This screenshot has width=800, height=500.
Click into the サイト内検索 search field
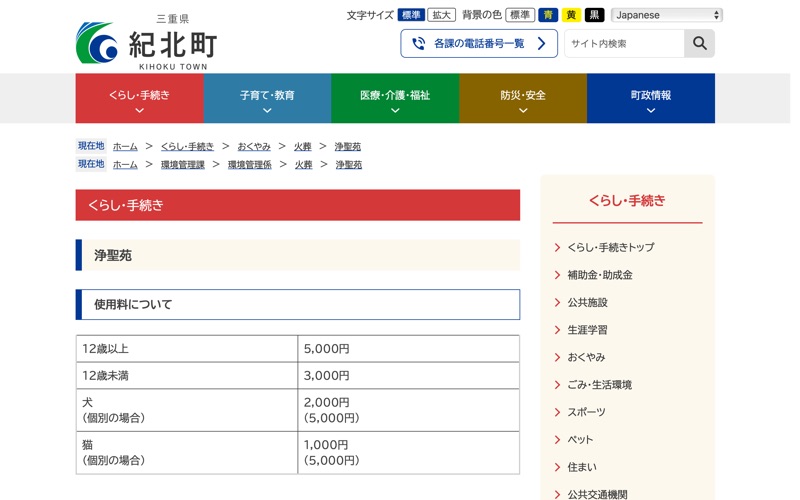(x=624, y=43)
